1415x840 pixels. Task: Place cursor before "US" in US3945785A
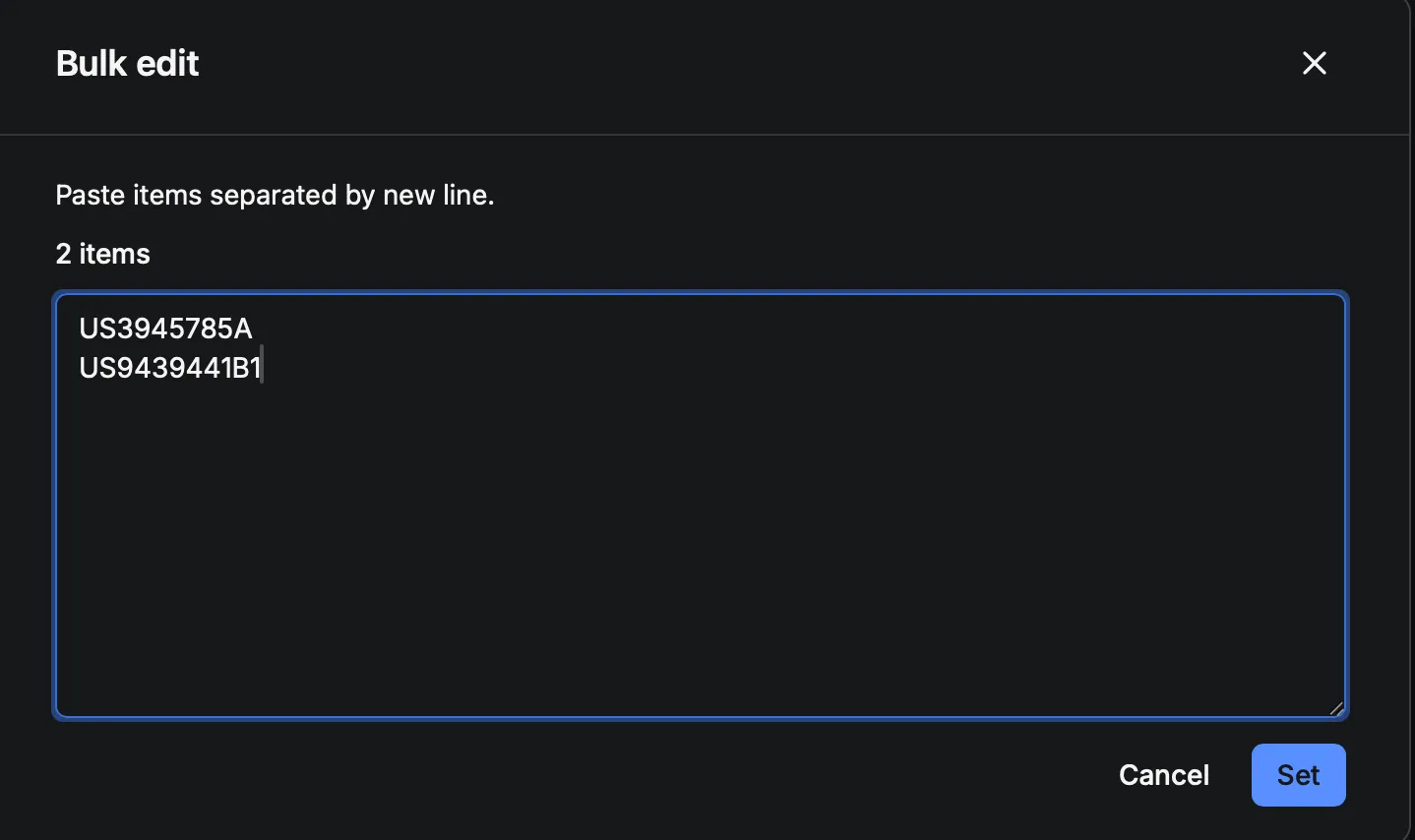(x=80, y=329)
